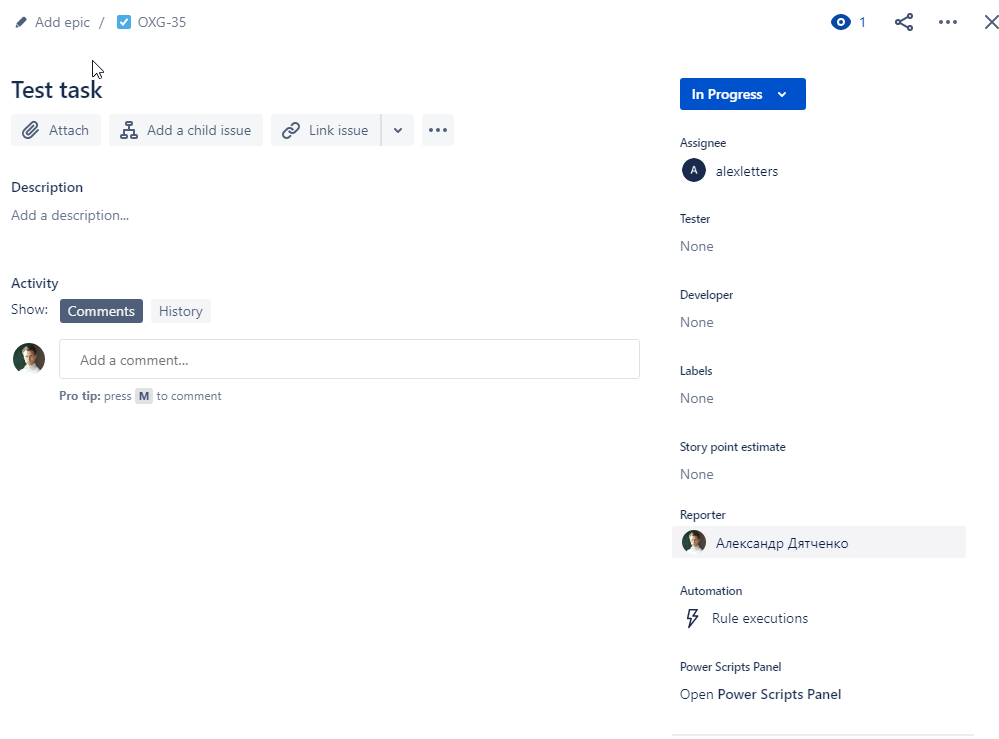The image size is (999, 739).
Task: Add a child issue
Action: click(185, 130)
